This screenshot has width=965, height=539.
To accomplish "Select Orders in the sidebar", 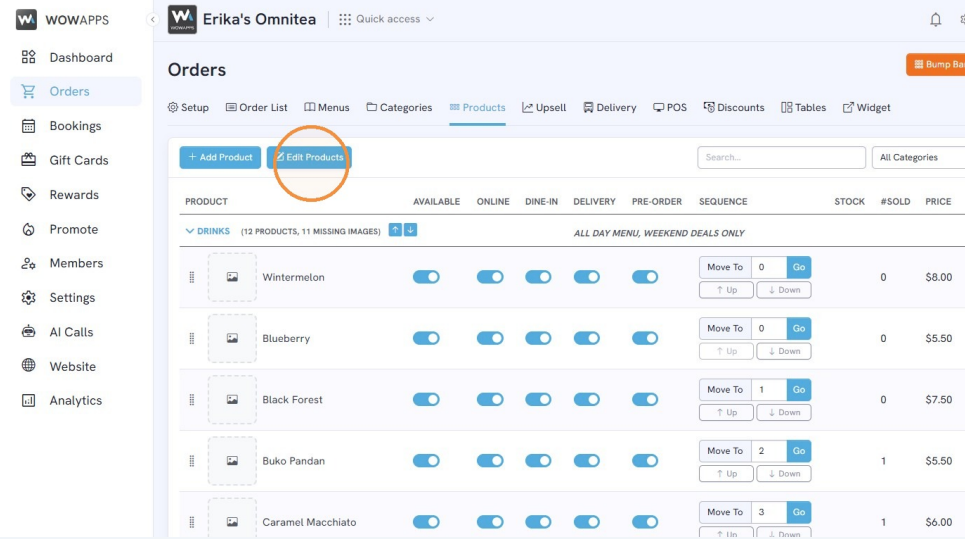I will pos(76,91).
